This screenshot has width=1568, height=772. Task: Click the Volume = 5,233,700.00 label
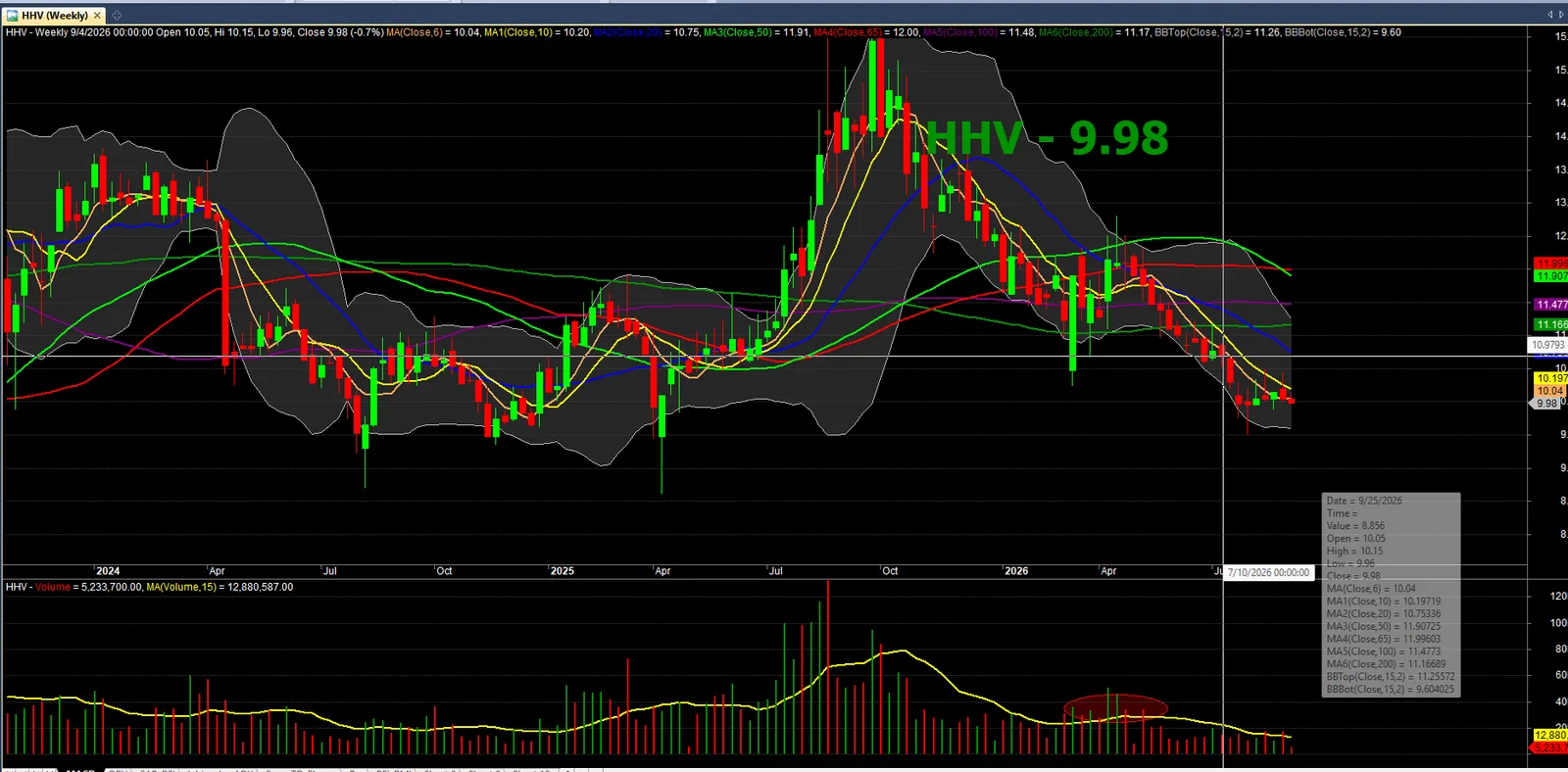[x=88, y=587]
